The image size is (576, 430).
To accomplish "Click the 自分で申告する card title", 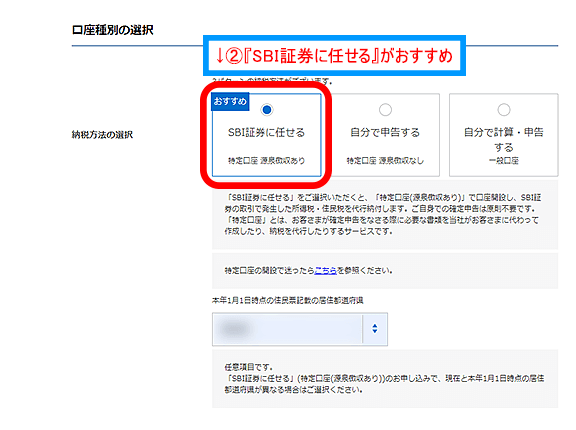I will (x=385, y=132).
